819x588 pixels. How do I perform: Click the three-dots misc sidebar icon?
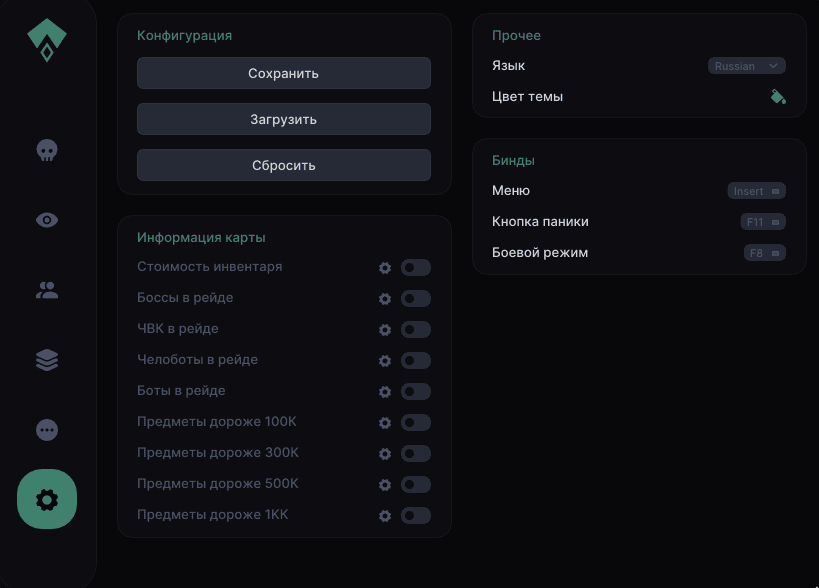[x=47, y=430]
